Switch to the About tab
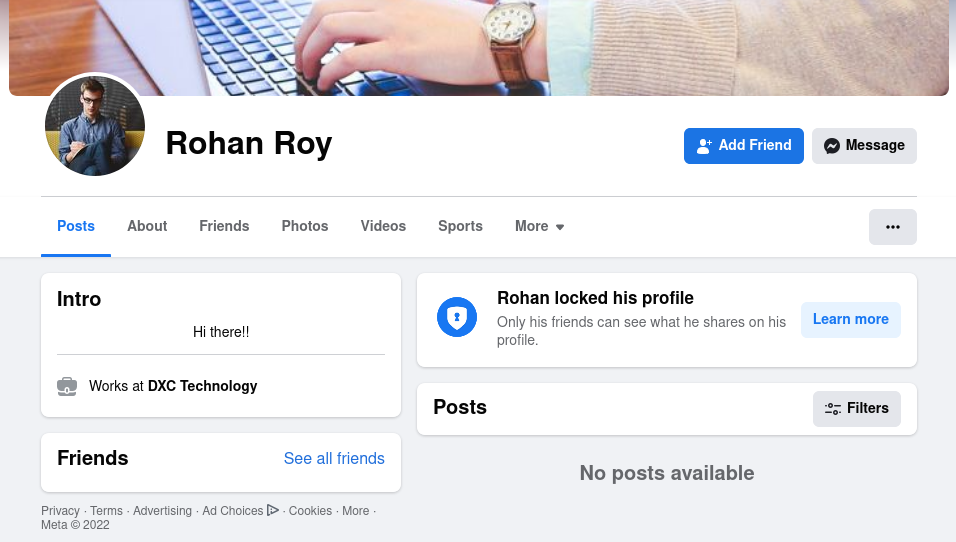 pyautogui.click(x=147, y=226)
